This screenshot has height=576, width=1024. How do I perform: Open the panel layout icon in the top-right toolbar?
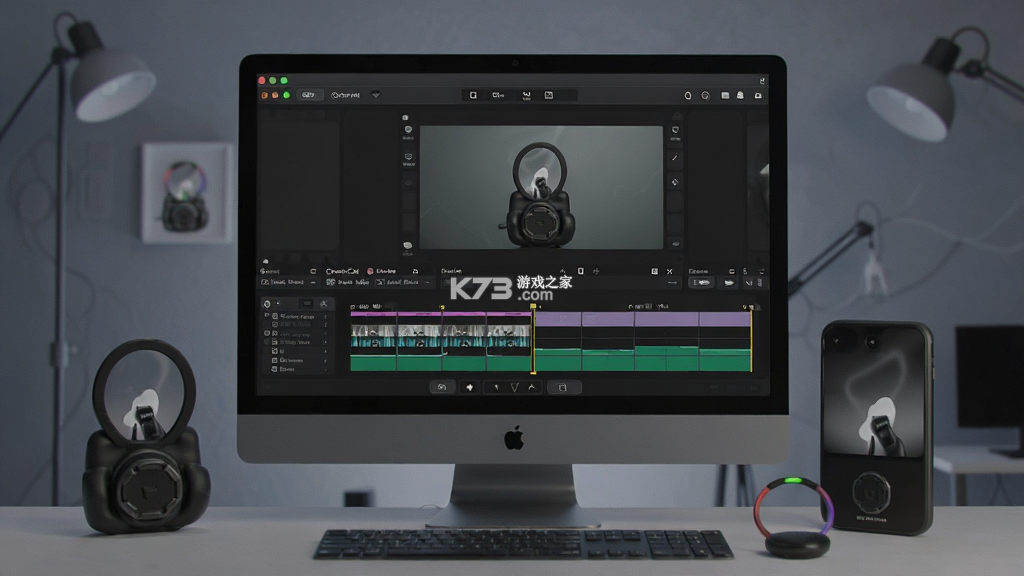click(x=725, y=95)
